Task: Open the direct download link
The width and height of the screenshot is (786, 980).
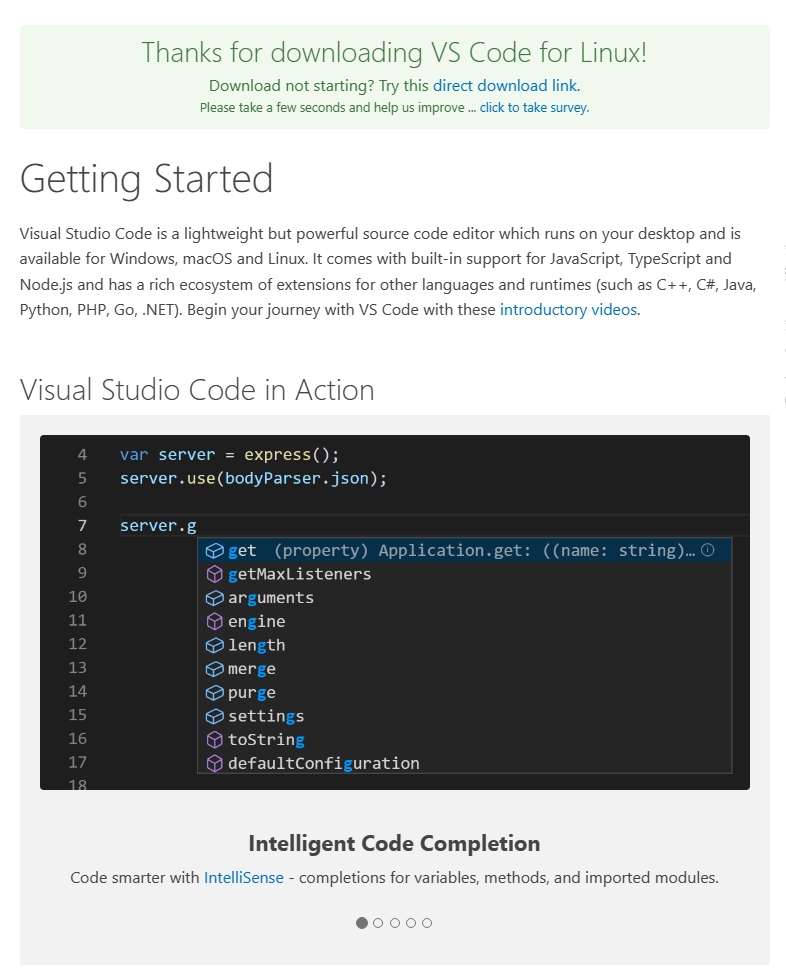Action: click(506, 86)
